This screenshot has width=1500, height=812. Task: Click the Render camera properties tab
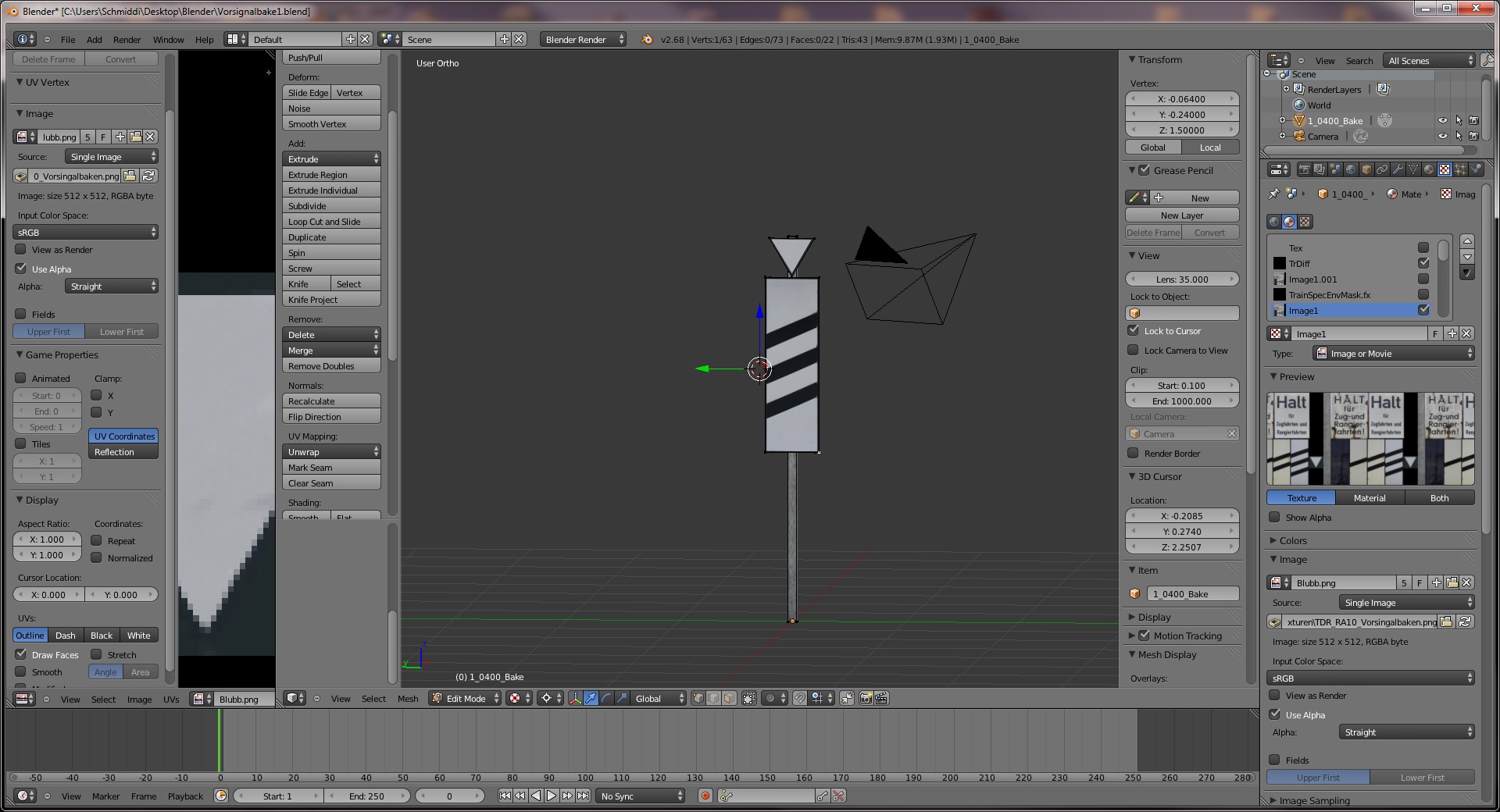tap(1304, 169)
